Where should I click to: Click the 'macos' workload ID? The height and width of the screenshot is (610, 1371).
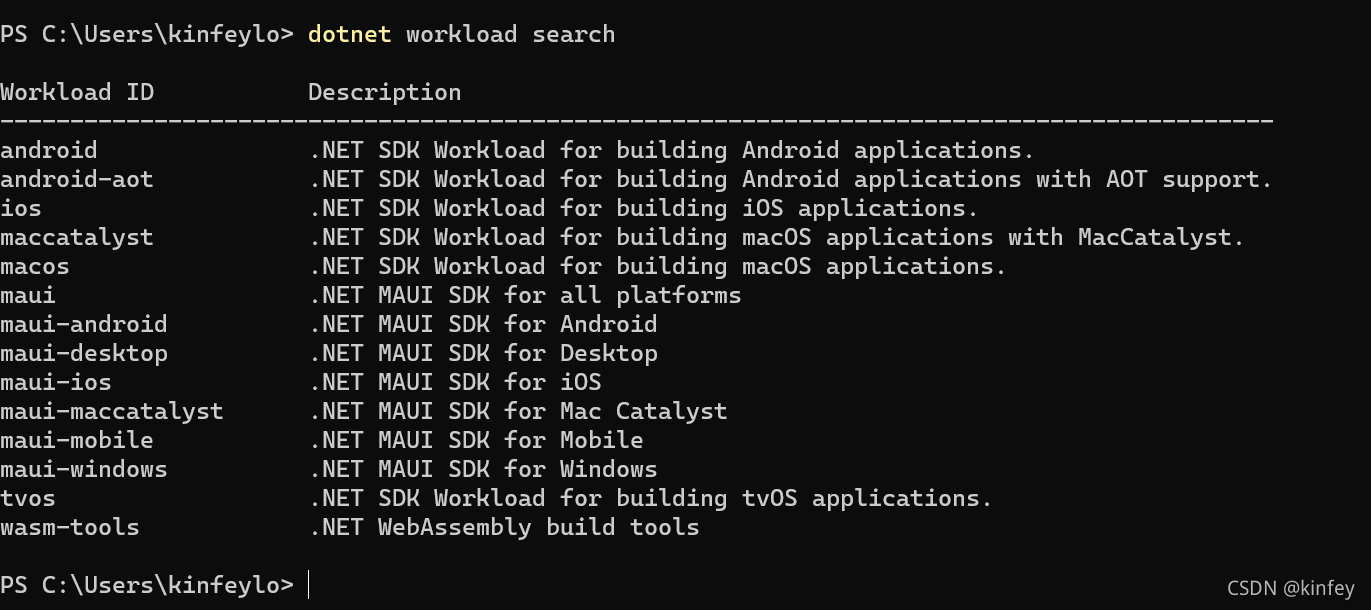[x=35, y=266]
